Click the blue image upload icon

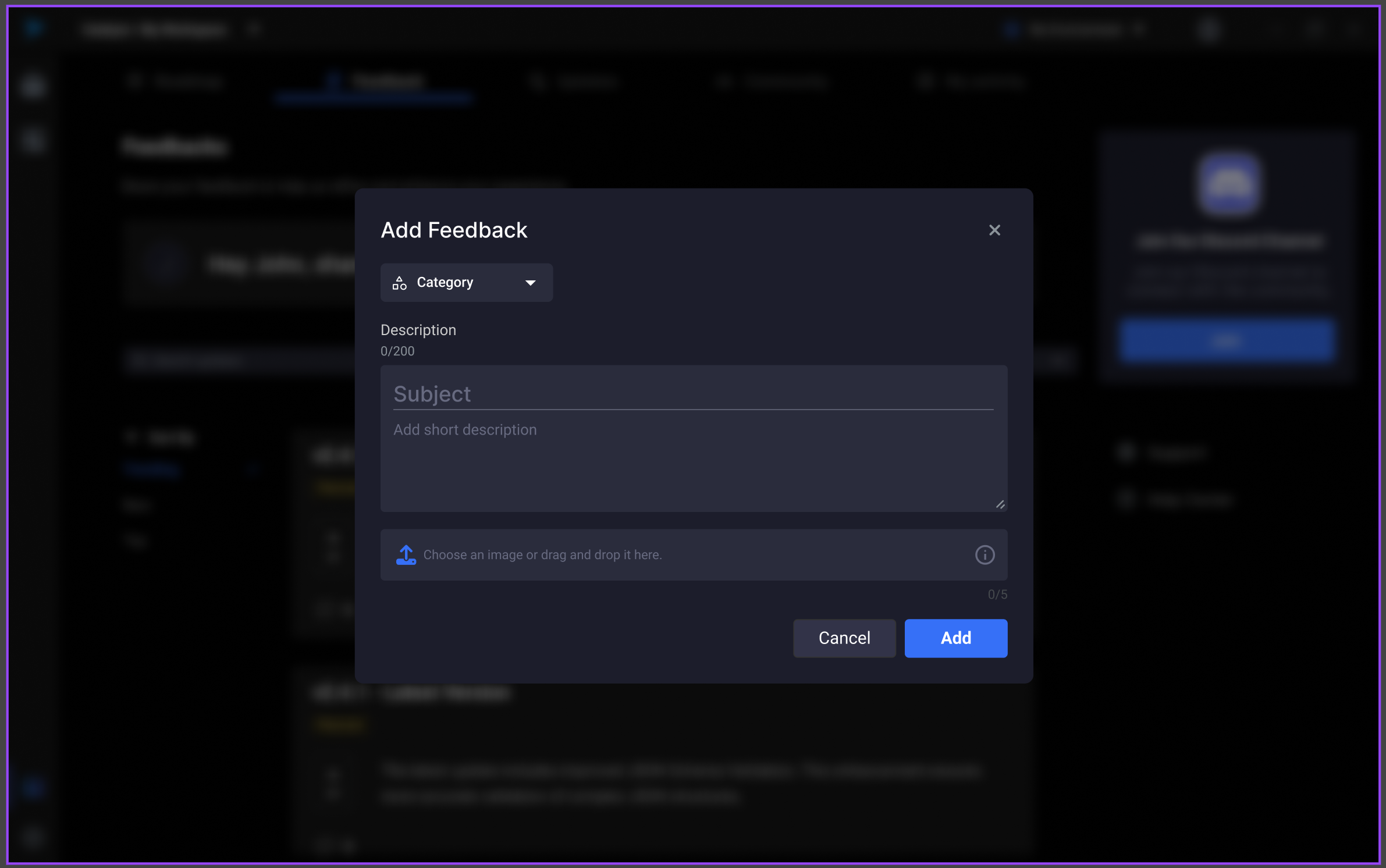click(x=406, y=555)
